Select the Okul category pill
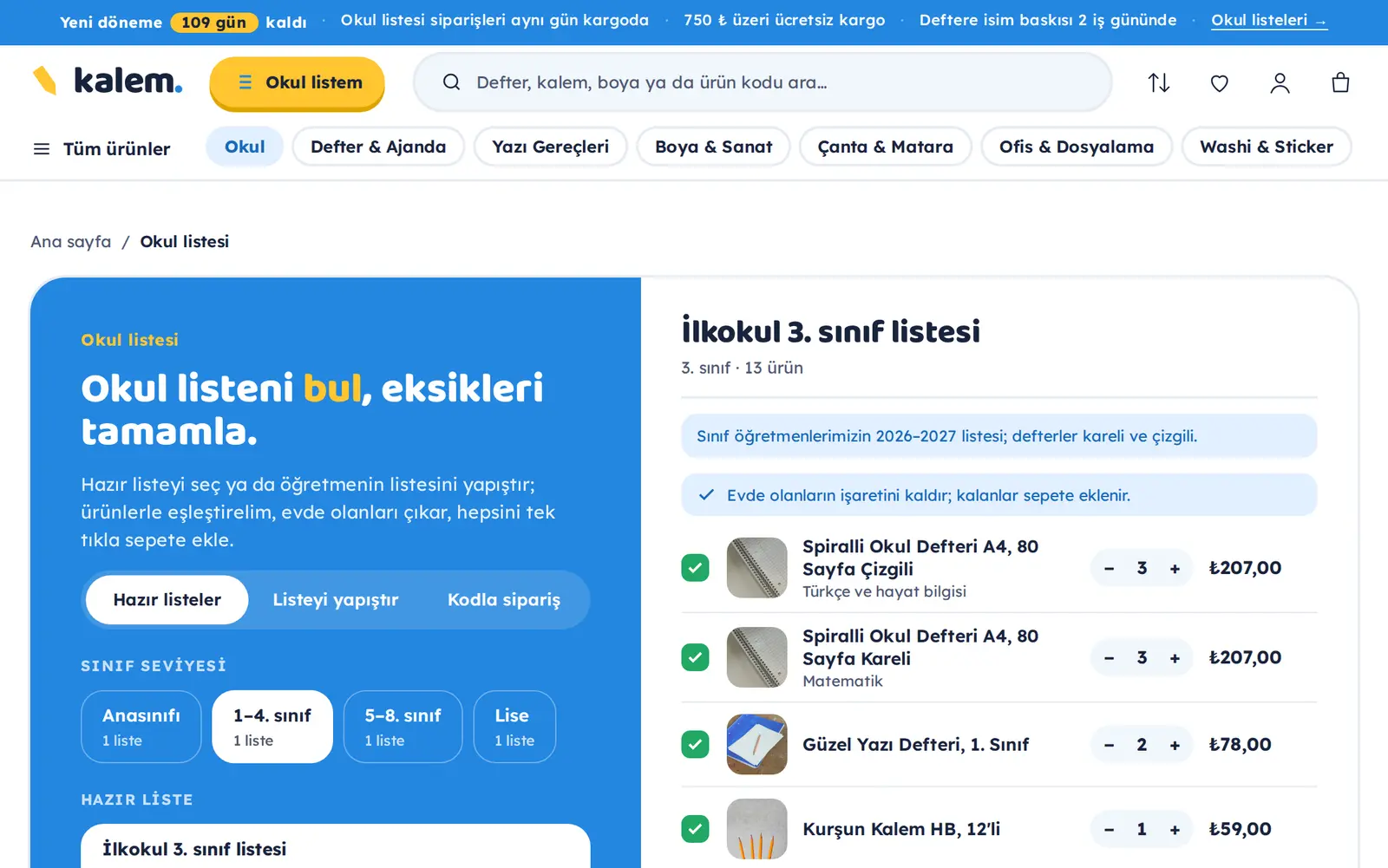This screenshot has height=868, width=1388. tap(245, 147)
